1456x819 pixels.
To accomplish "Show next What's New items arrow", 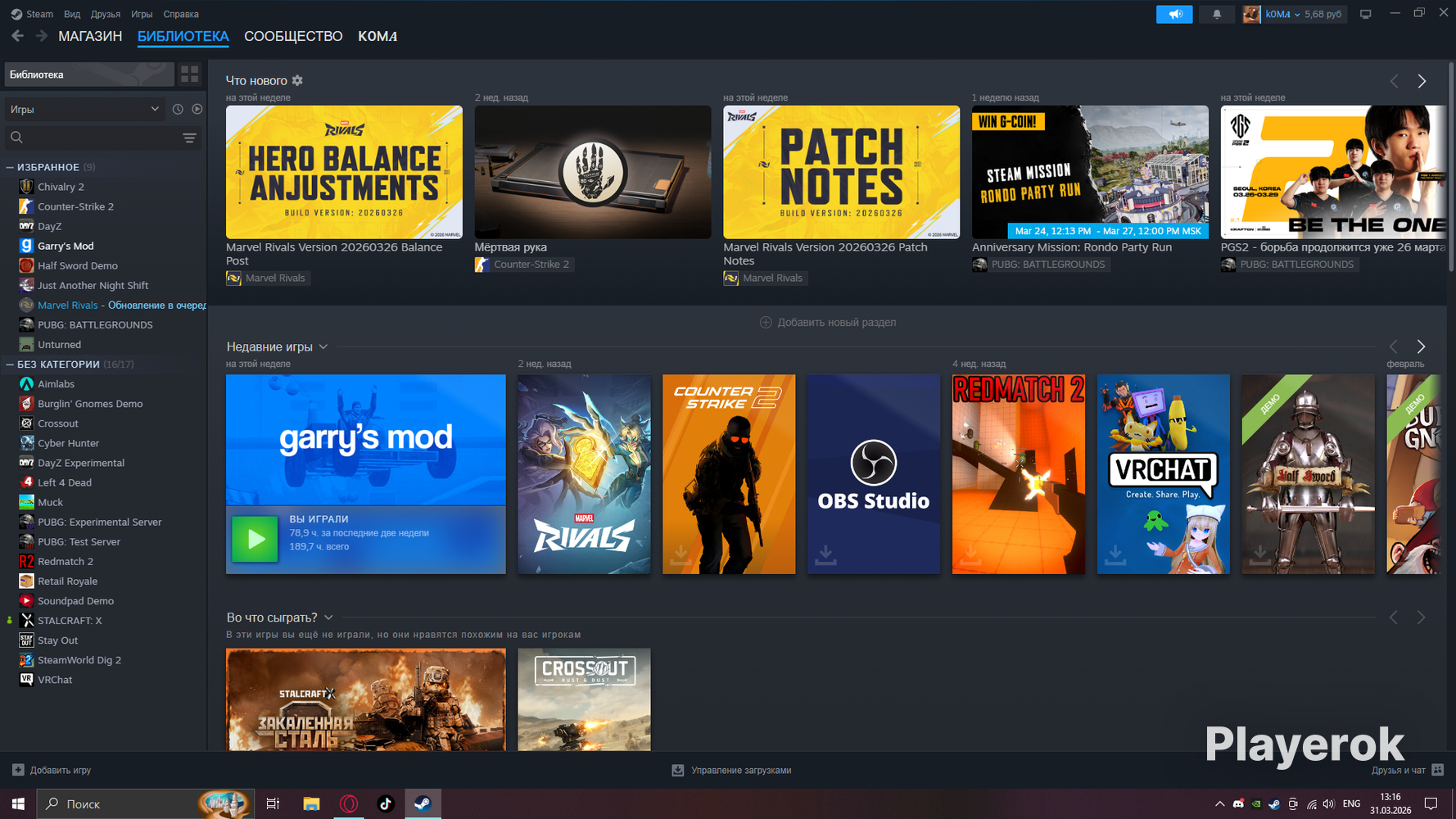I will [1422, 81].
